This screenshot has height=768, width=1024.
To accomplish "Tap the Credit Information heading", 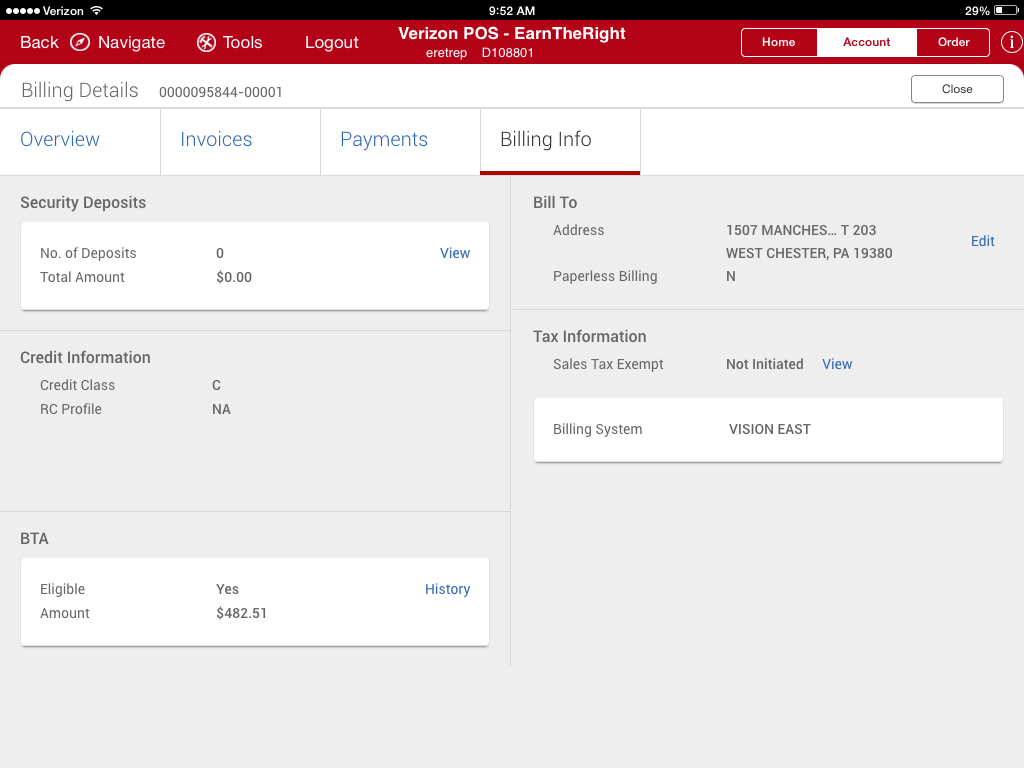I will point(85,357).
